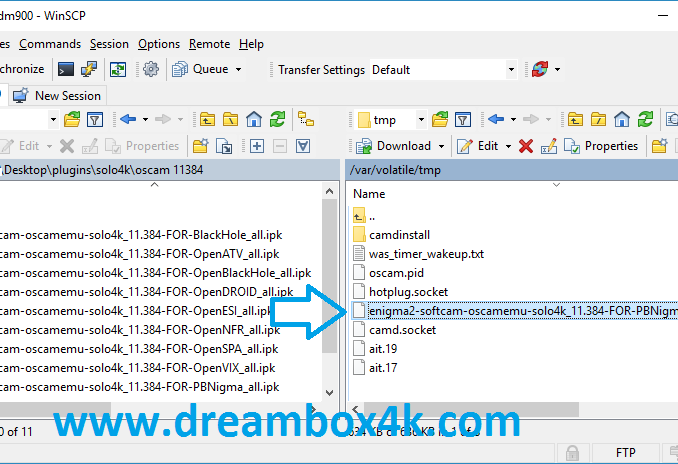Screen dimensions: 678x464
Task: Delete selected remote file with red X
Action: [526, 146]
